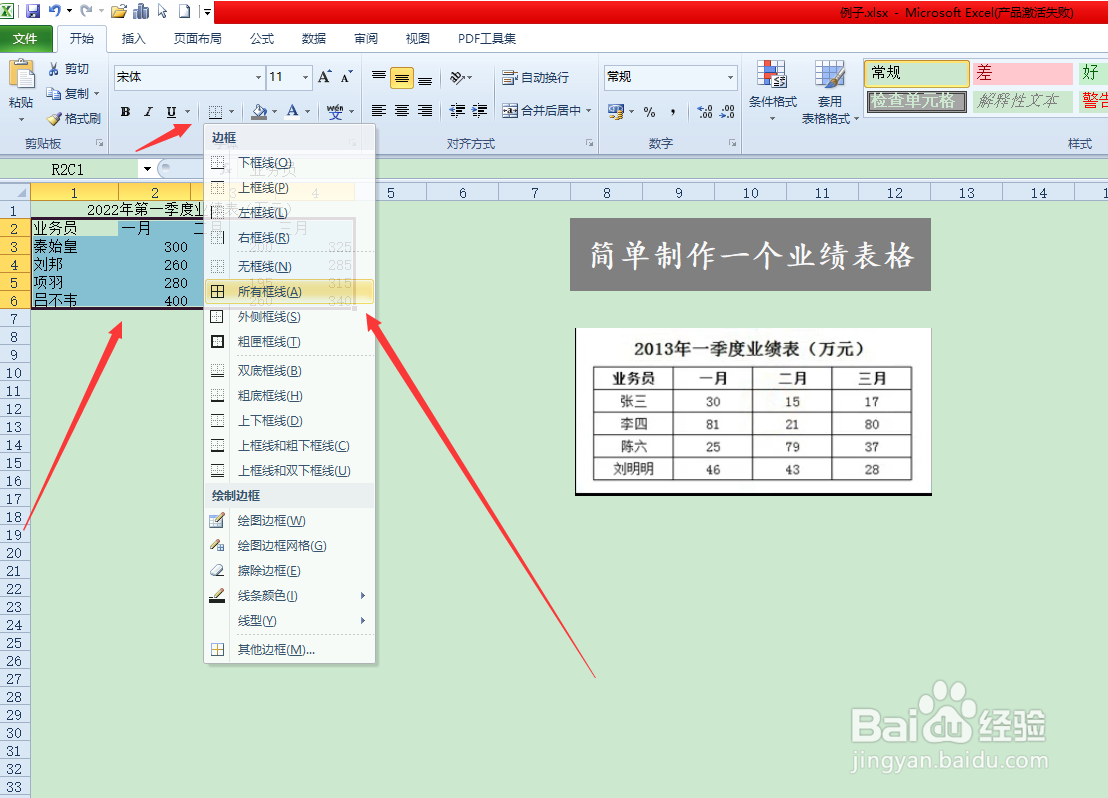The image size is (1108, 798).
Task: Activate the 格式刷 format painter
Action: pos(73,118)
